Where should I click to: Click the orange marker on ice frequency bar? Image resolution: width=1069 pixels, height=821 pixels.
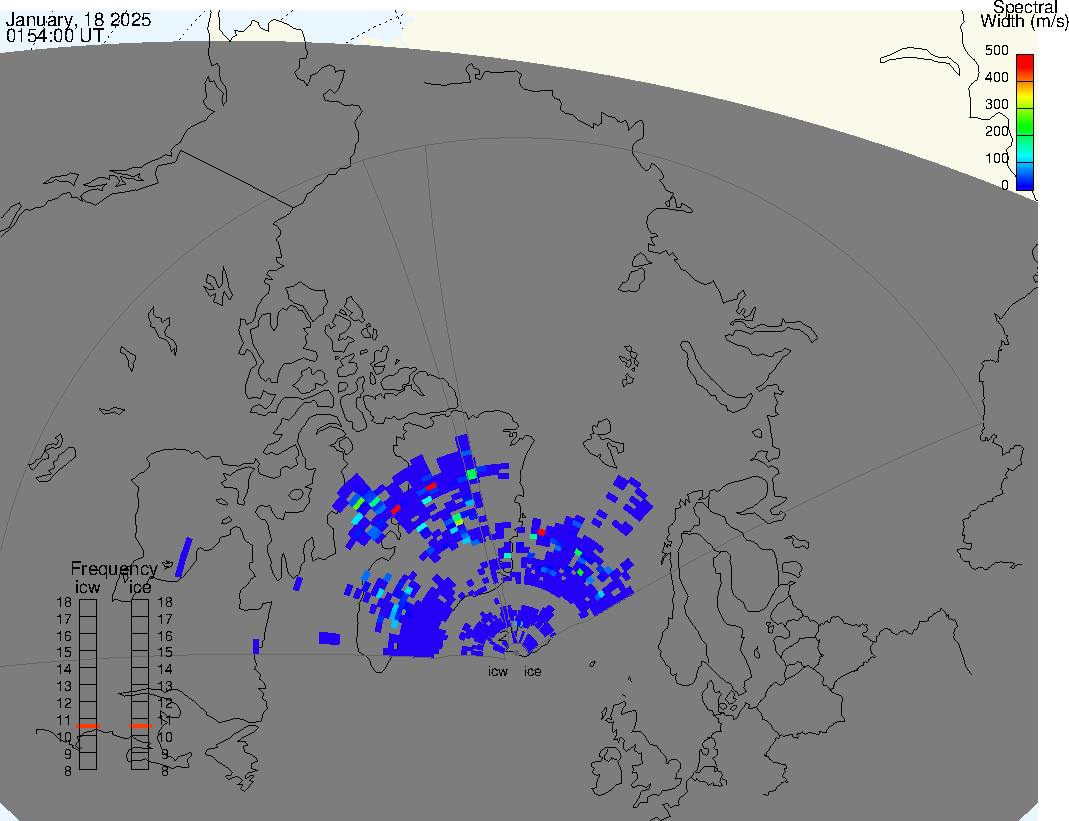(140, 726)
